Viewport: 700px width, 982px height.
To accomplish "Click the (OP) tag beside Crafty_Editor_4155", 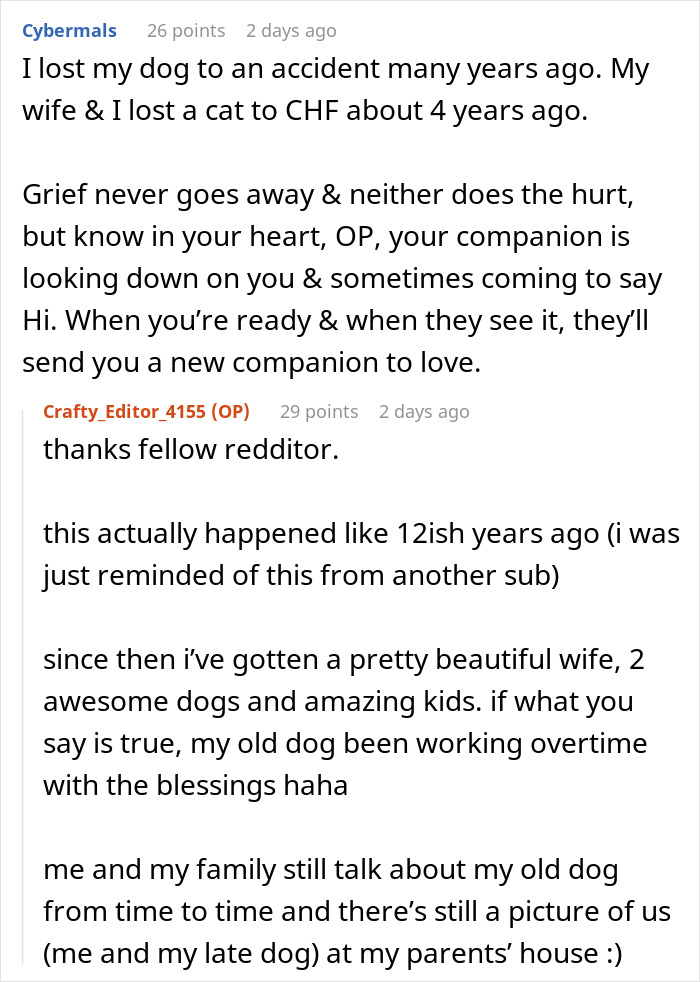I will [230, 411].
